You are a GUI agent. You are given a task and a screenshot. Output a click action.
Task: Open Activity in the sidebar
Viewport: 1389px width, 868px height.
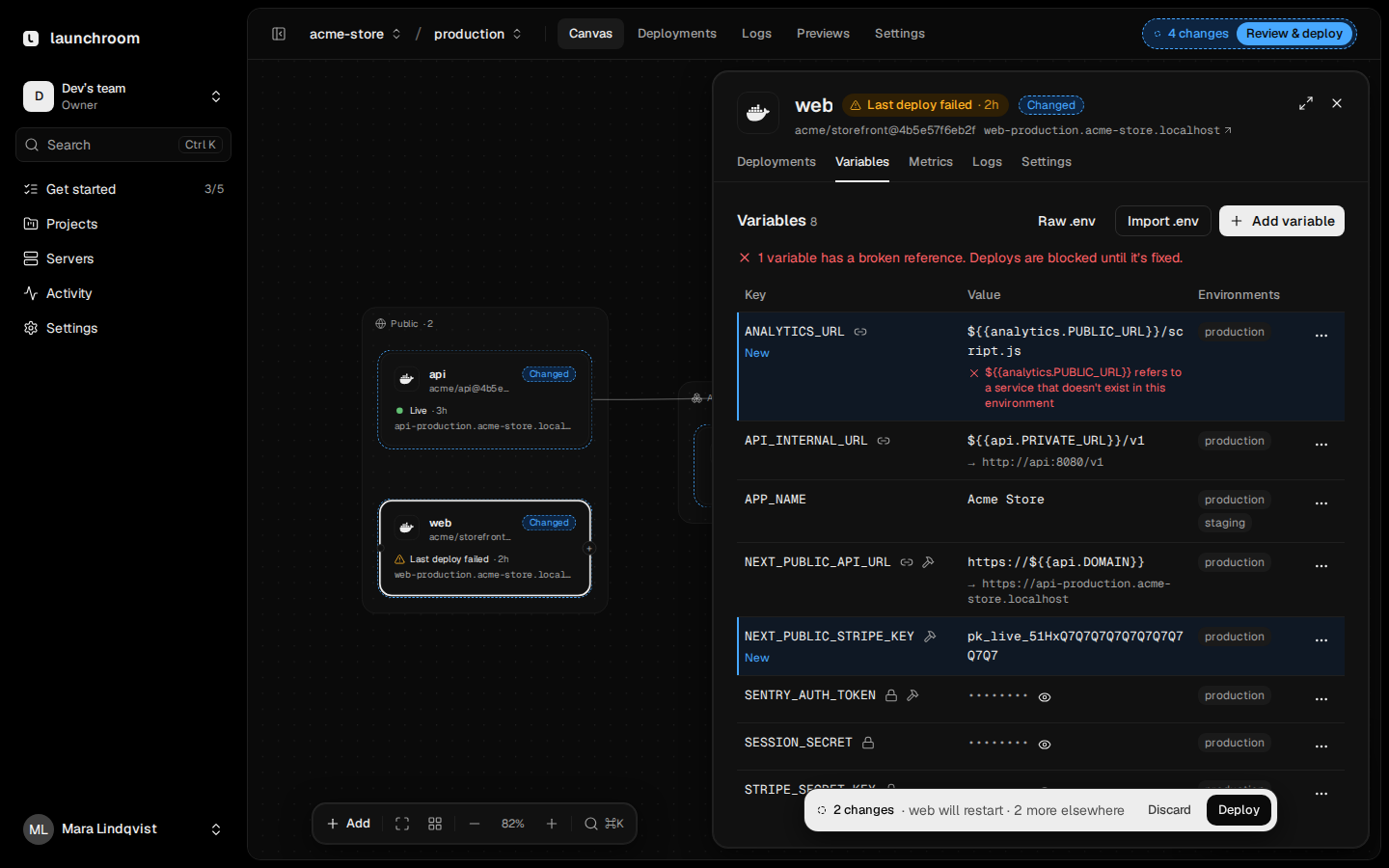123,293
